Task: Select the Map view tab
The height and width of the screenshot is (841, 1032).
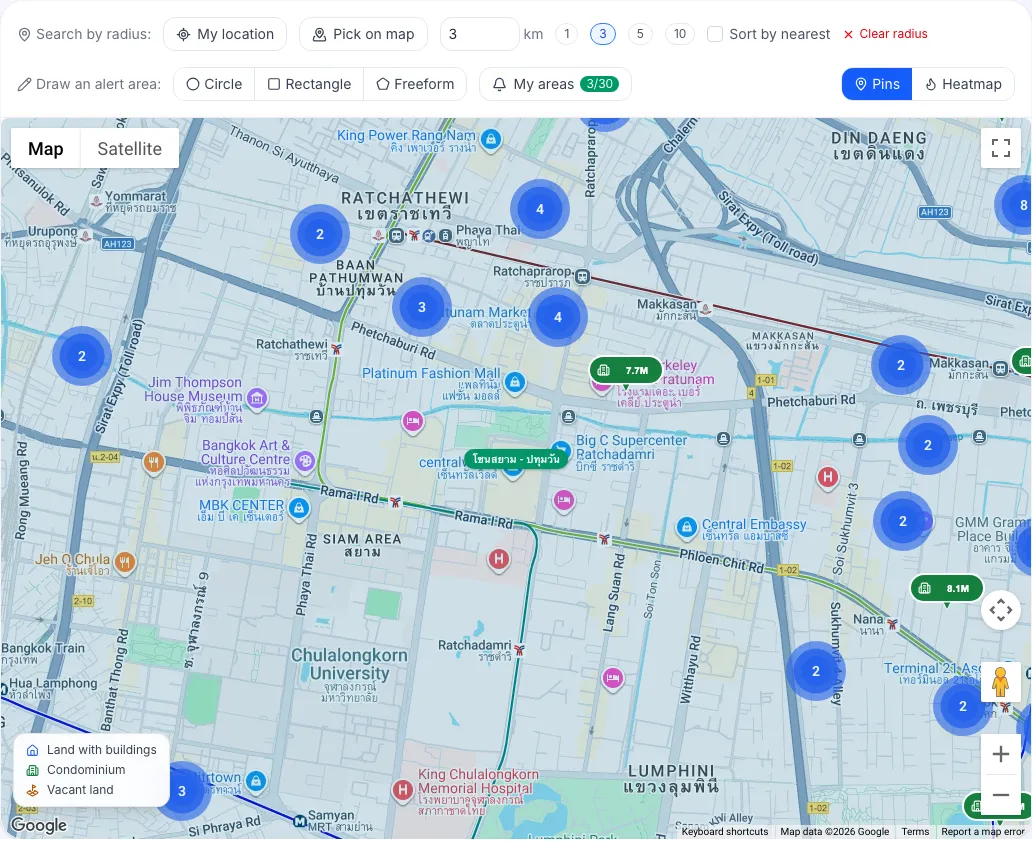Action: [46, 149]
